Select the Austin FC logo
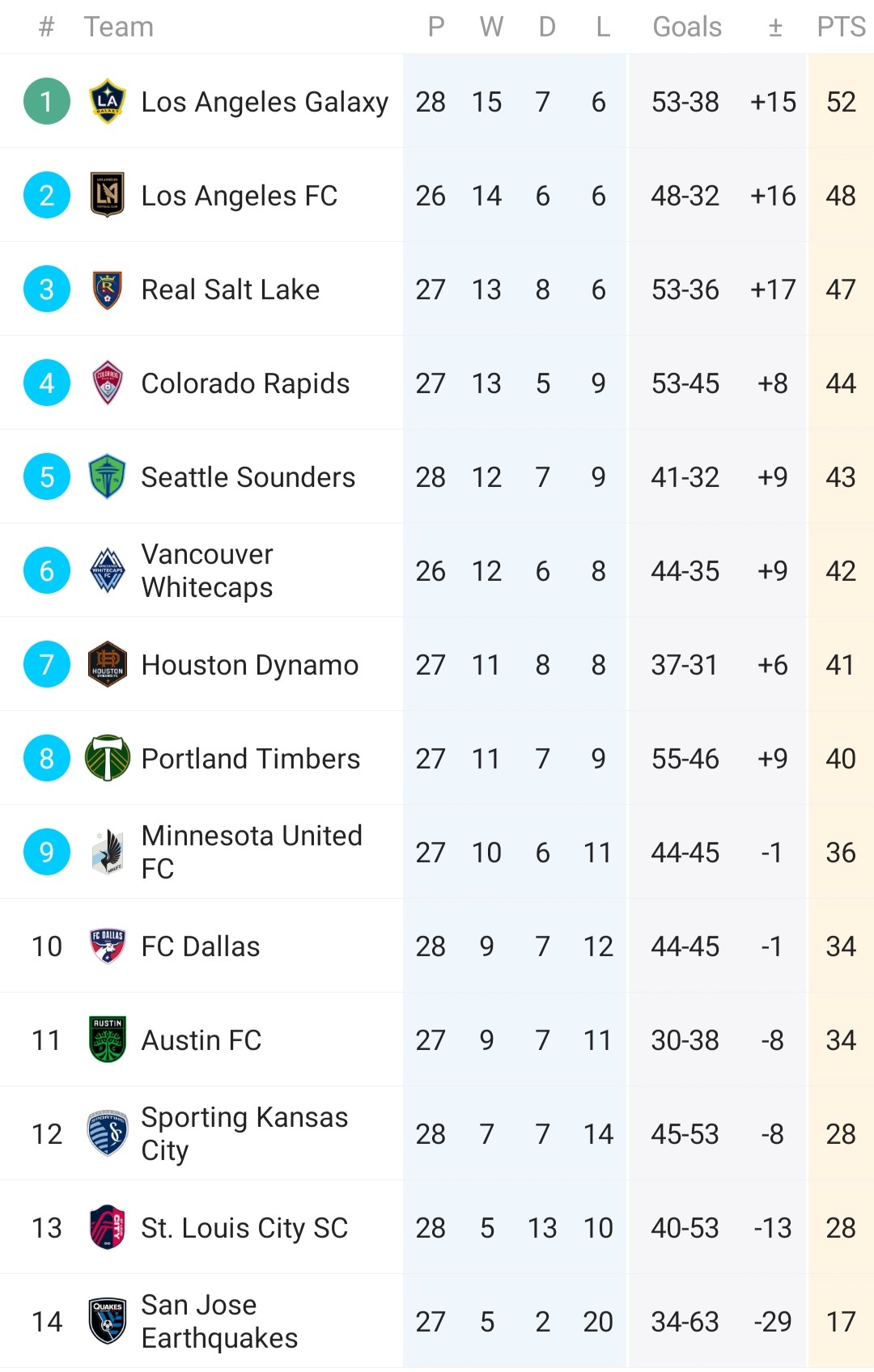874x1372 pixels. [x=108, y=1040]
